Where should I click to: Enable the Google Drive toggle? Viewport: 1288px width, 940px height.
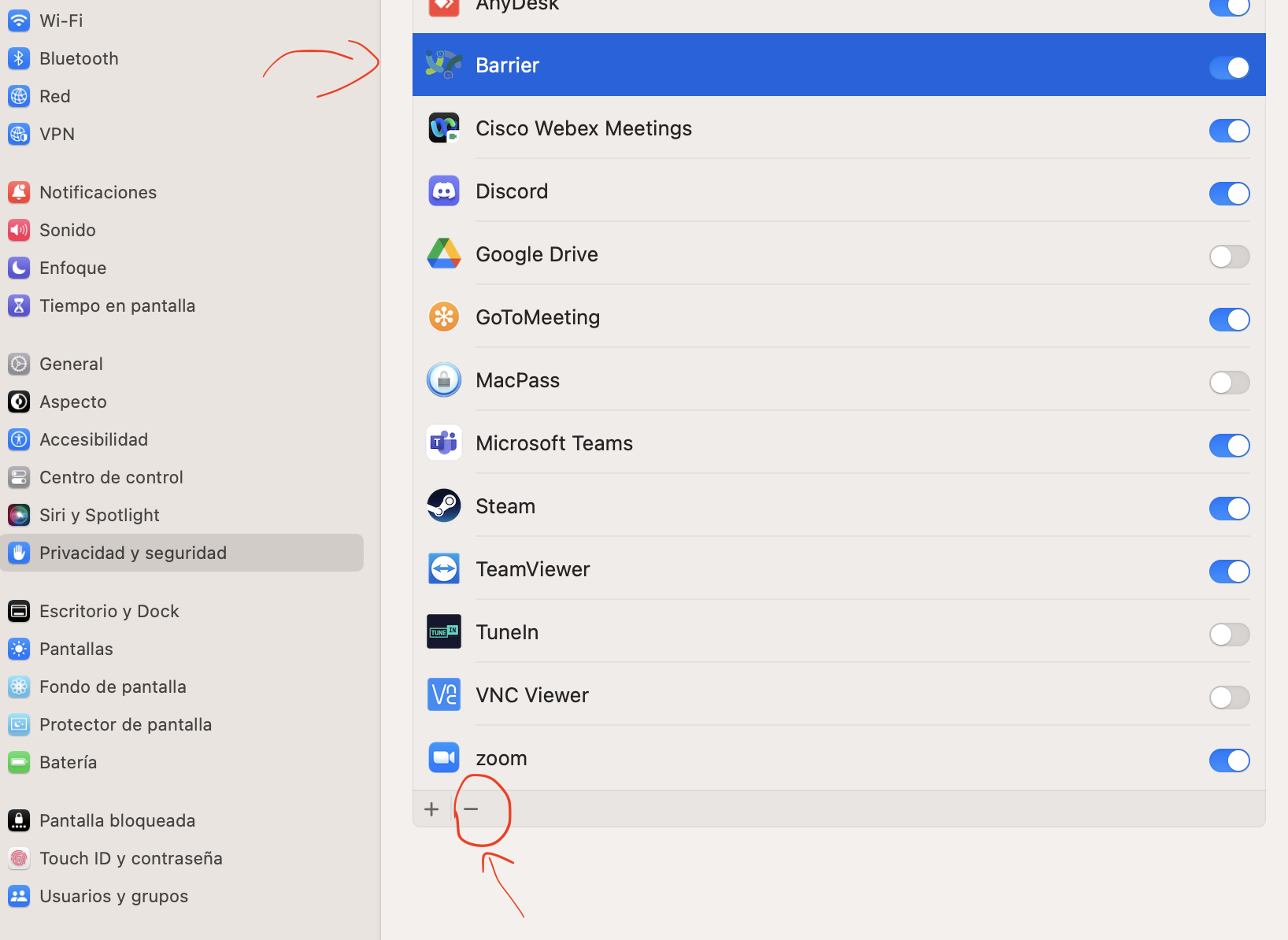1230,257
